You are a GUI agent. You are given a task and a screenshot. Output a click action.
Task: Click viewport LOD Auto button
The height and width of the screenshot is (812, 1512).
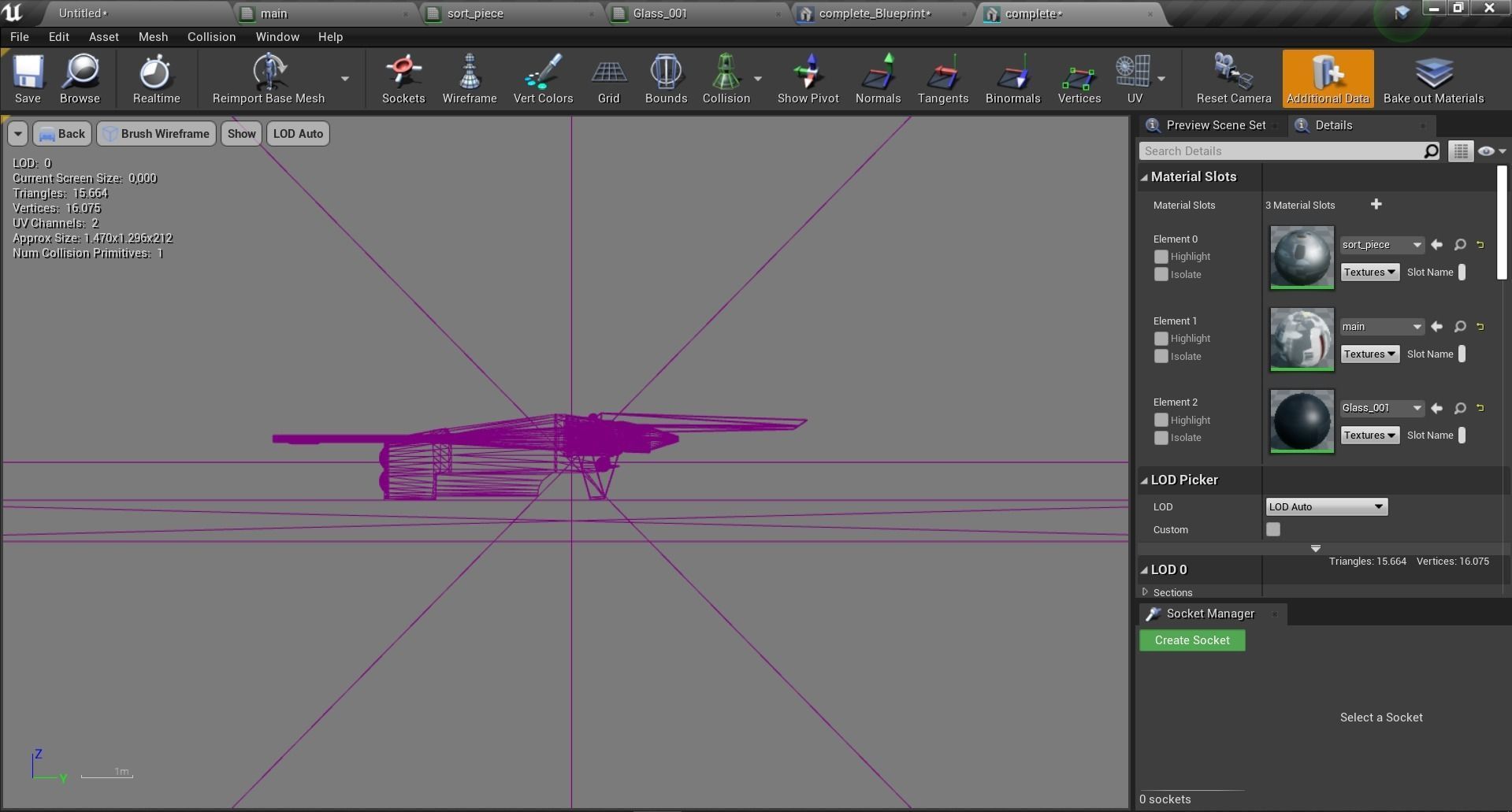(298, 134)
